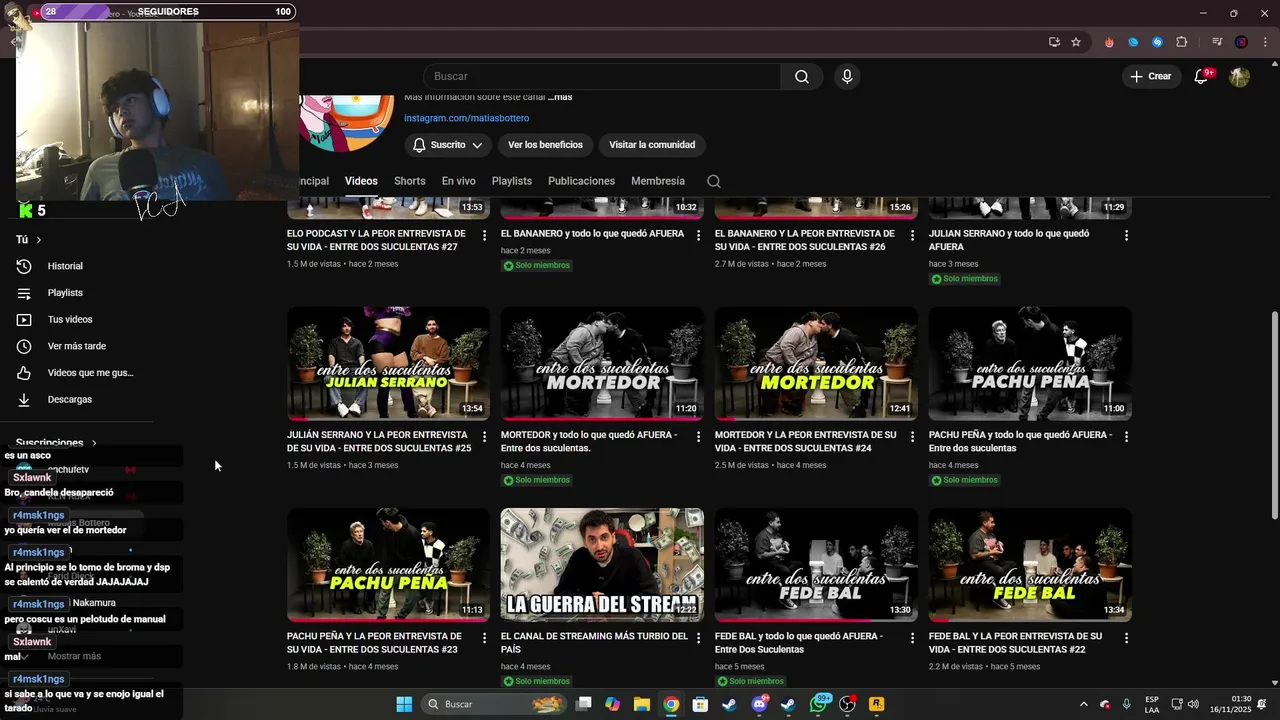1280x720 pixels.
Task: Open instagram.com/matiasbottero link
Action: coord(466,118)
